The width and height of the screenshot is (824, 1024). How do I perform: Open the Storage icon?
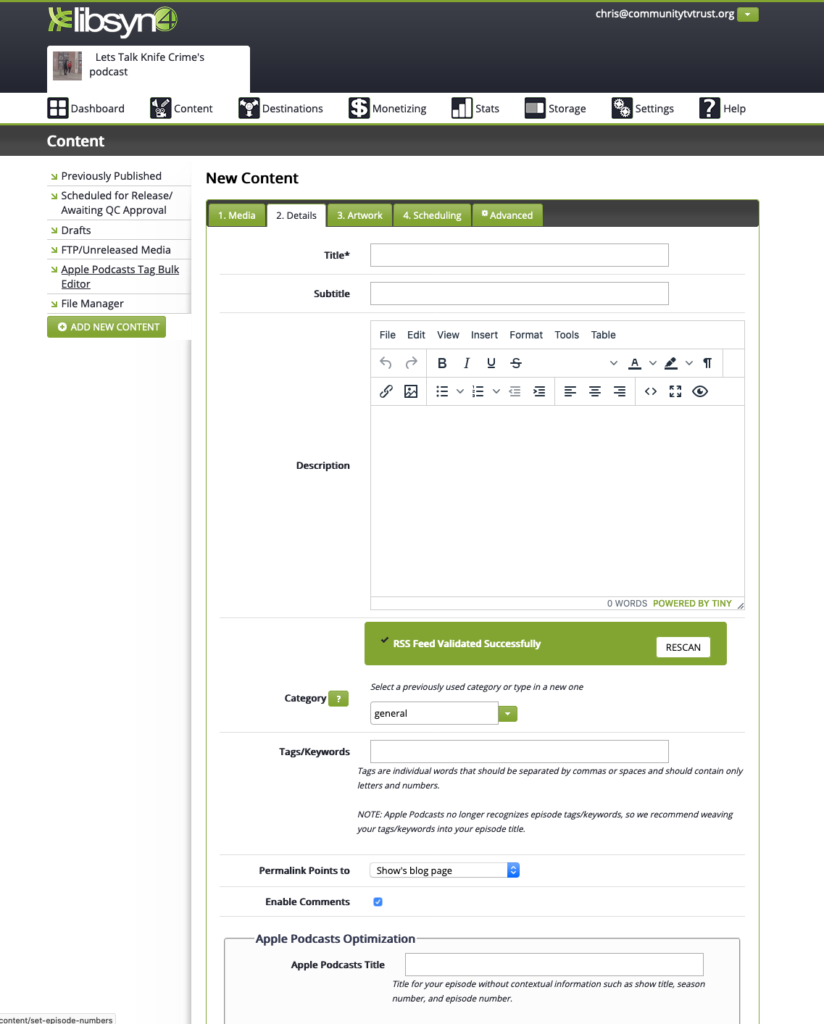coord(535,108)
